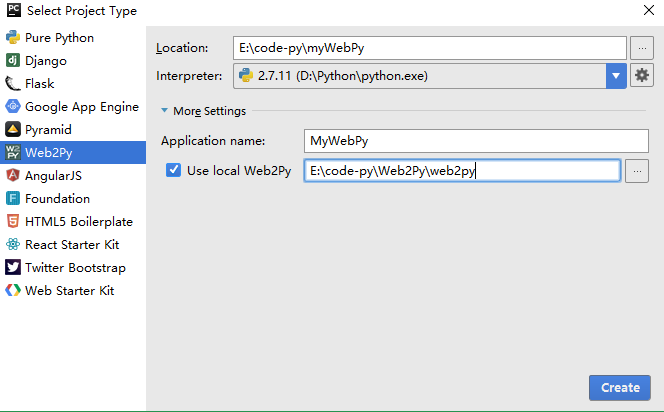Click the Interpreter label

click(189, 76)
